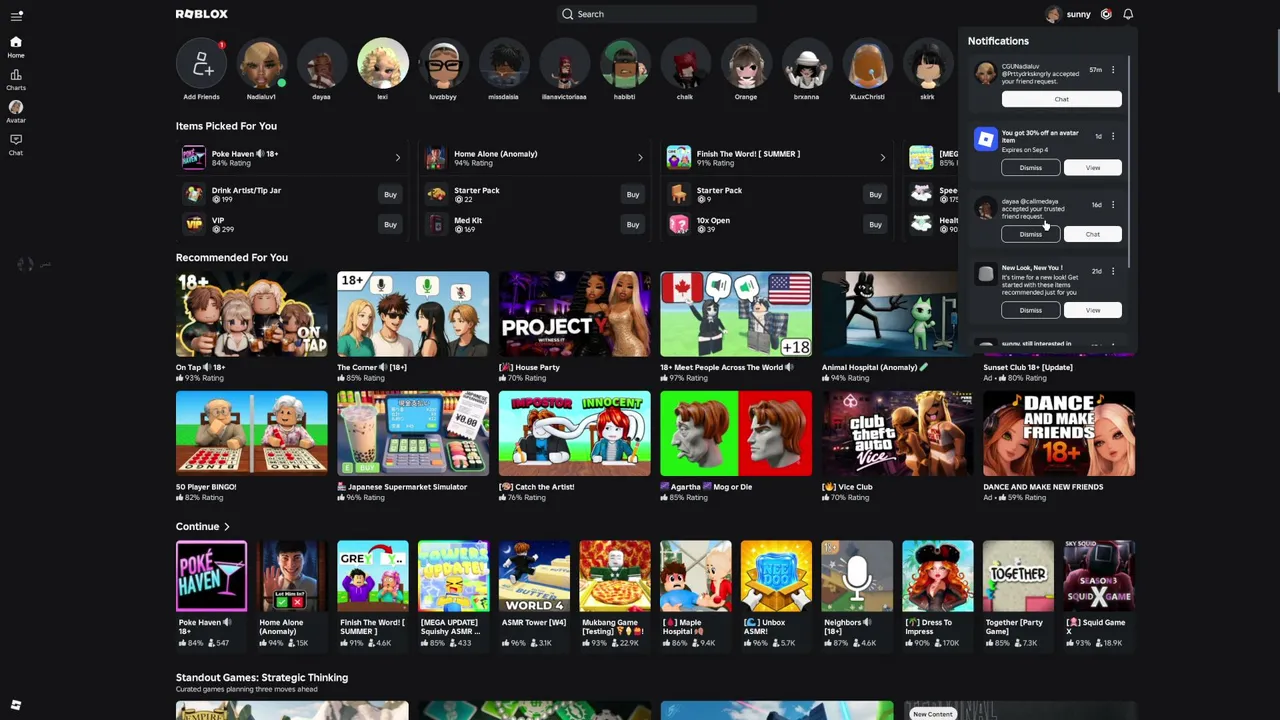Viewport: 1280px width, 720px height.
Task: Open friend Nadialuv1's avatar
Action: click(261, 65)
